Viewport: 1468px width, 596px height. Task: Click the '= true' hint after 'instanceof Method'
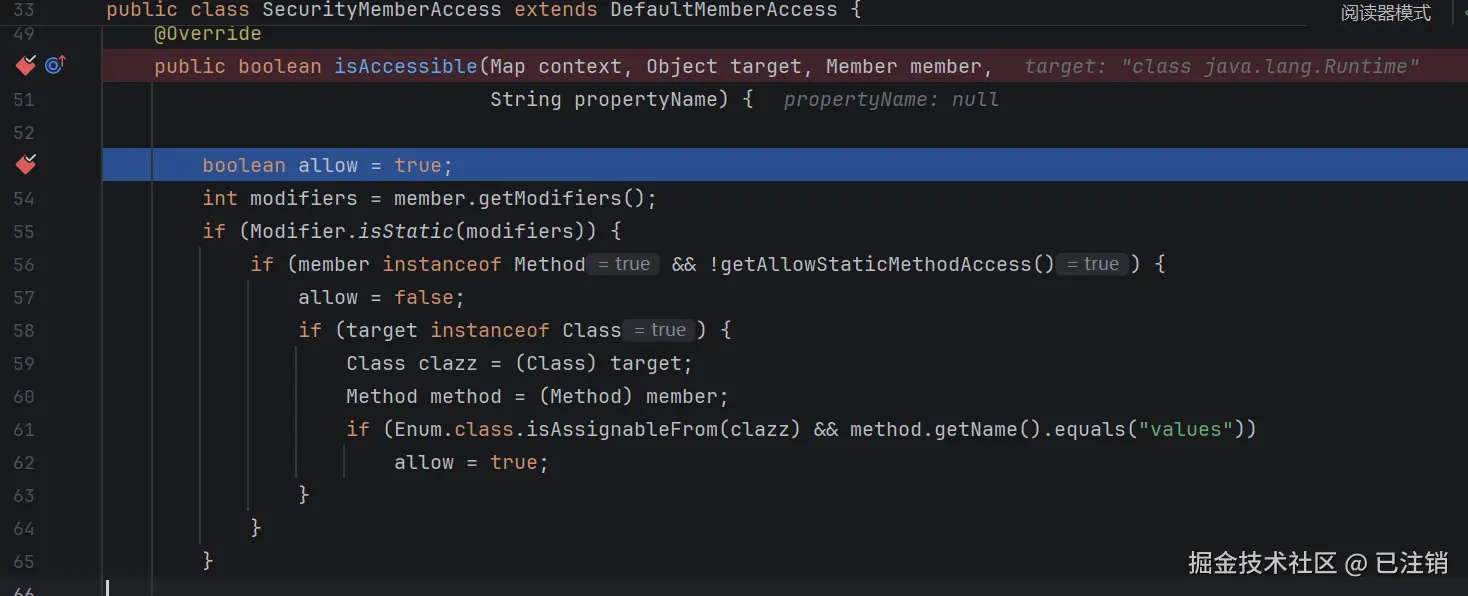[x=623, y=264]
